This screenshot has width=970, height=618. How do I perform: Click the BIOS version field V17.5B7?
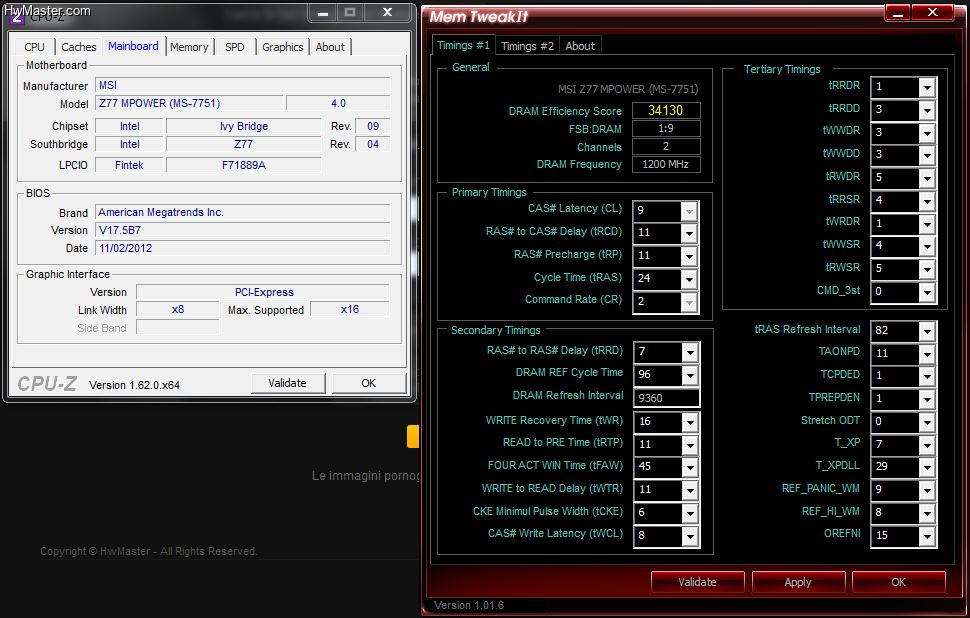click(242, 230)
